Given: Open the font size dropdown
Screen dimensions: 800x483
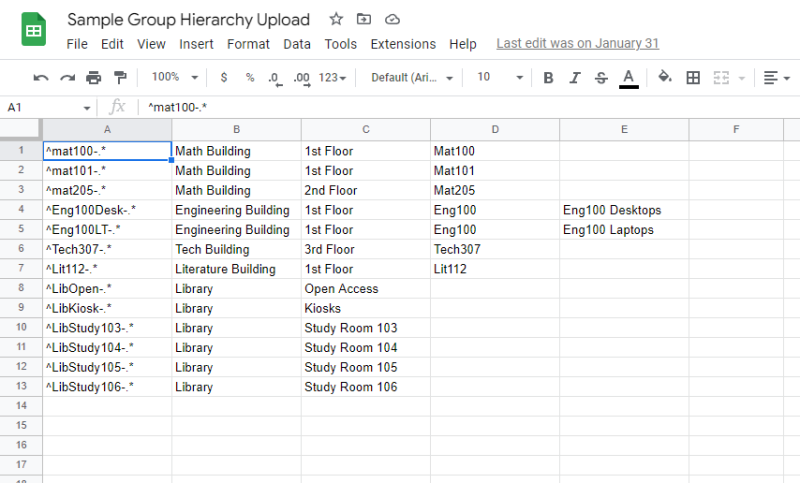Looking at the screenshot, I should [500, 78].
